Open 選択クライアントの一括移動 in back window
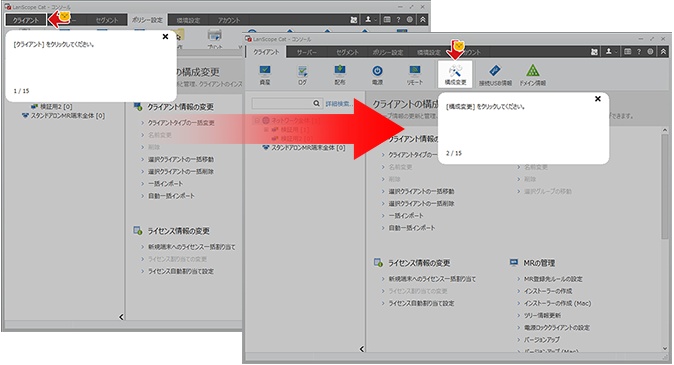 tap(181, 159)
